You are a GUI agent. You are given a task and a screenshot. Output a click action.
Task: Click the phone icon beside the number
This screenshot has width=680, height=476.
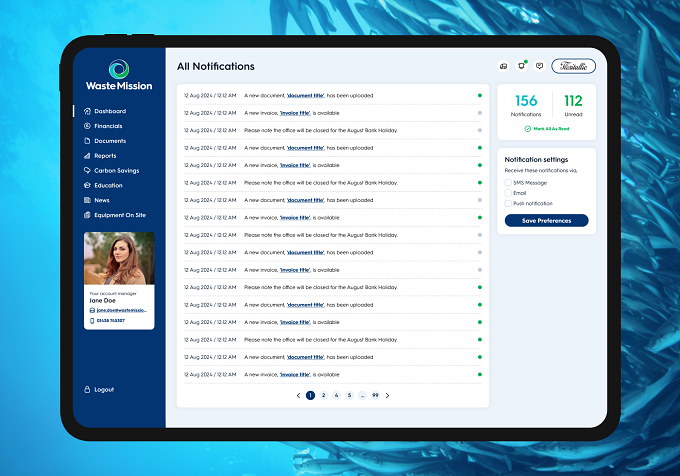[x=92, y=321]
